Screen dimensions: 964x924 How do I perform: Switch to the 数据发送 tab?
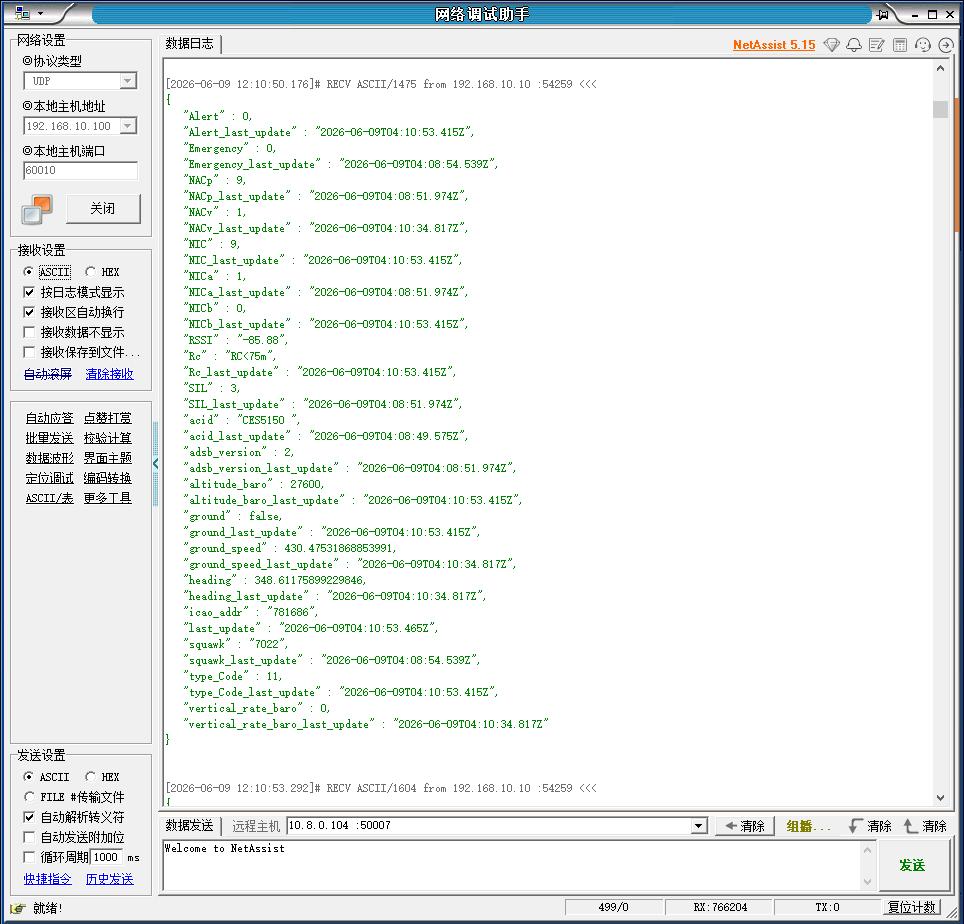click(x=189, y=826)
